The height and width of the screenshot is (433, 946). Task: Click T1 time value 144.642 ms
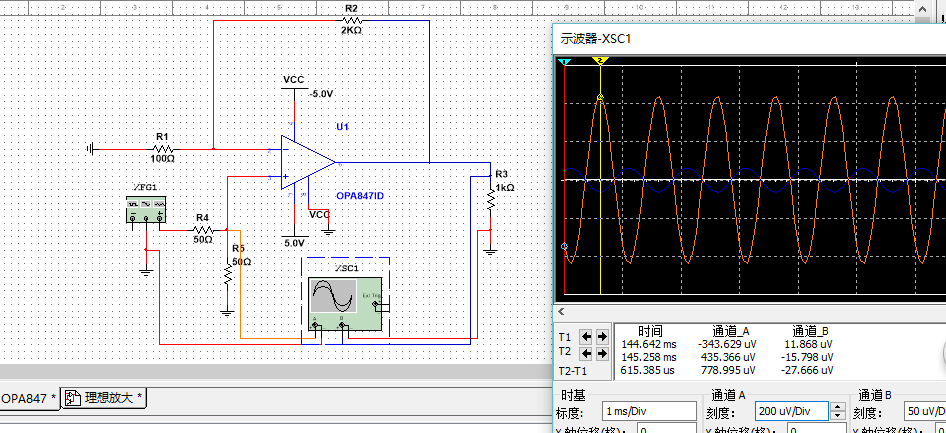click(x=649, y=344)
